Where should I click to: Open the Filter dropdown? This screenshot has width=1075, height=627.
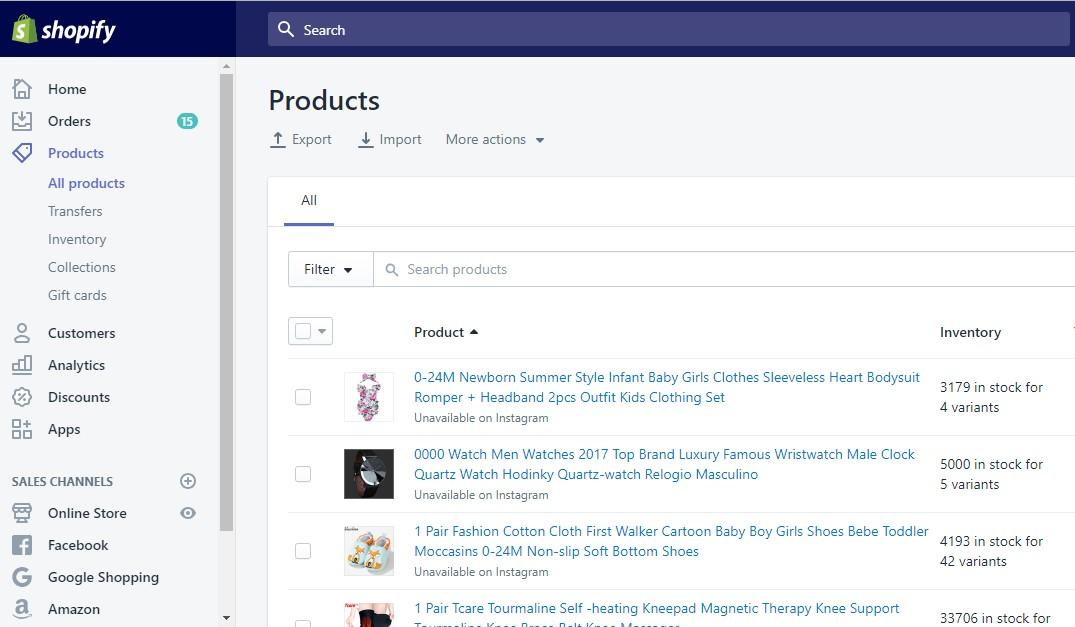329,269
